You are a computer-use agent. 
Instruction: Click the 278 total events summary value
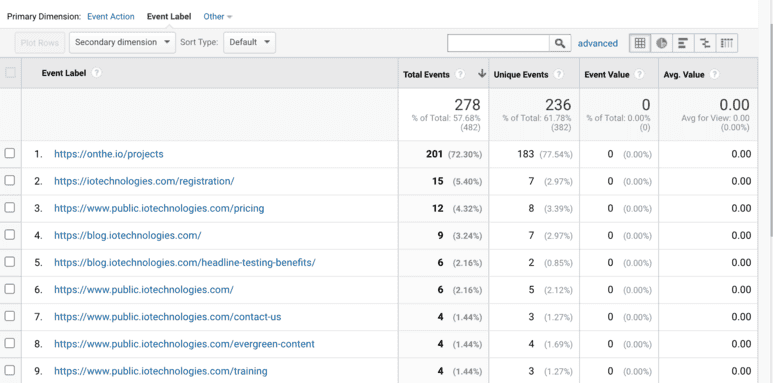[x=467, y=104]
